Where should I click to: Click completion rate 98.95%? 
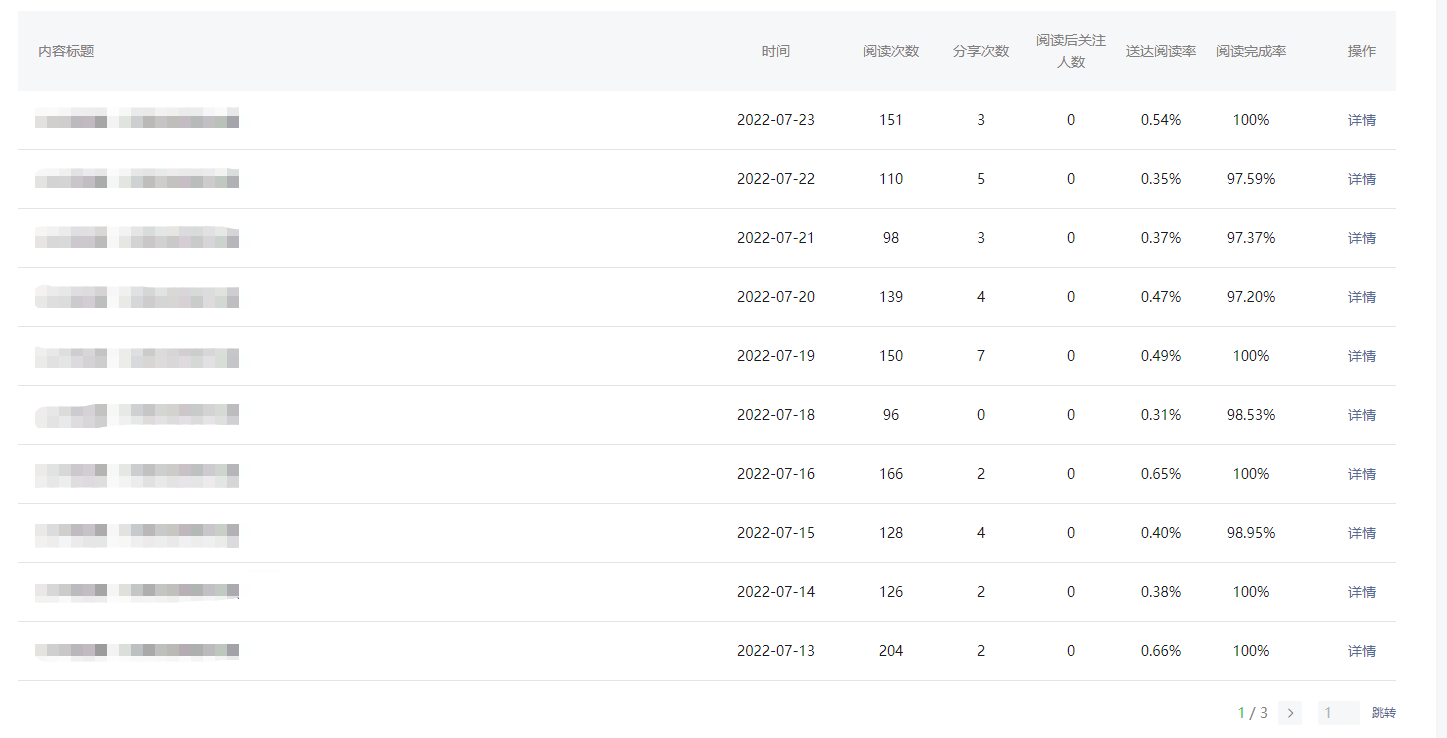point(1251,533)
